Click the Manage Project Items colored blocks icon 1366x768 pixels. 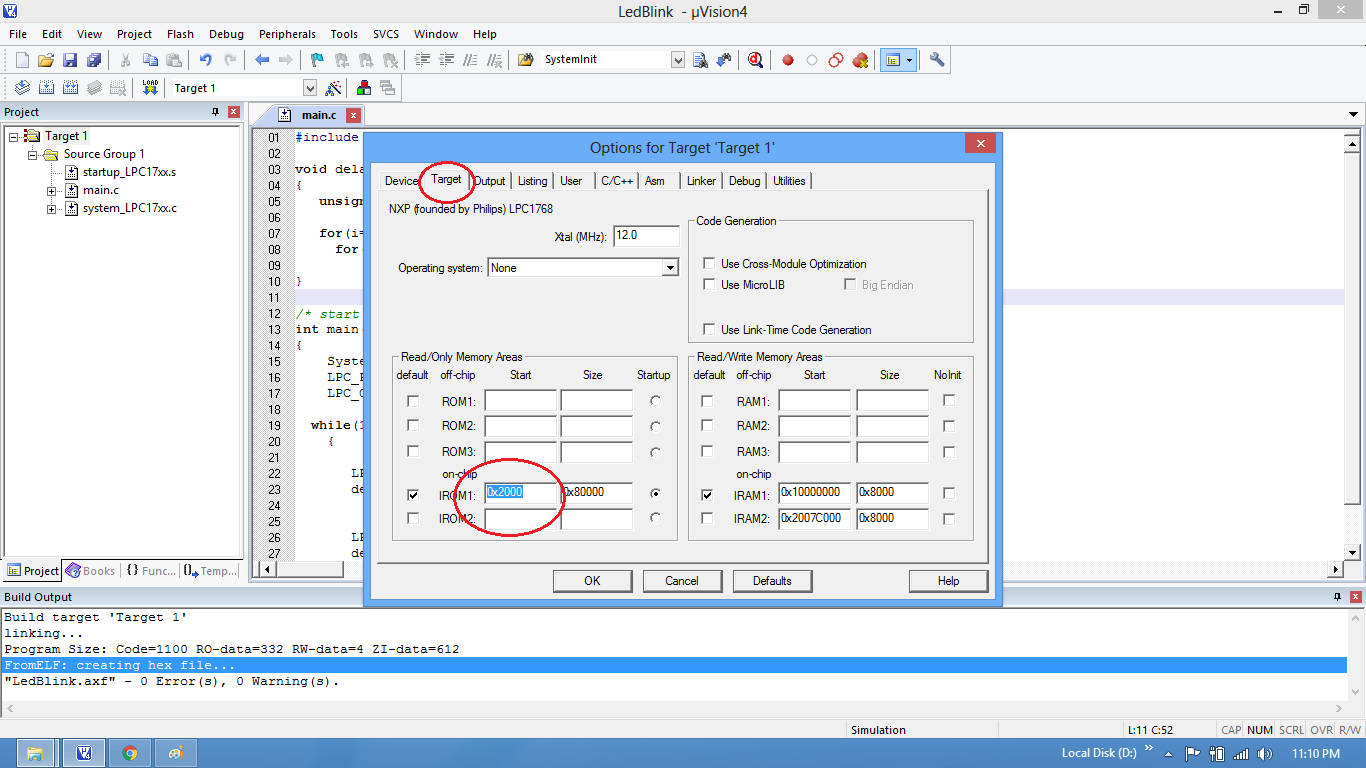[364, 88]
